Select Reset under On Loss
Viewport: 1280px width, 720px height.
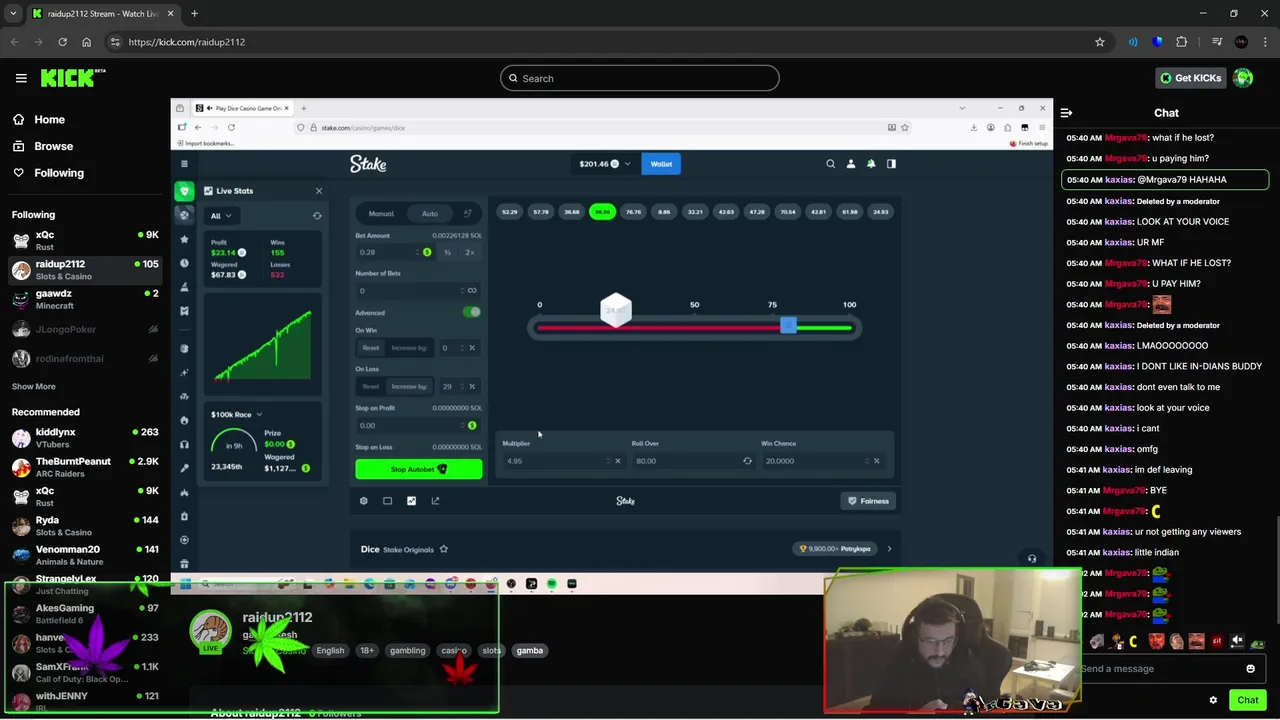371,386
